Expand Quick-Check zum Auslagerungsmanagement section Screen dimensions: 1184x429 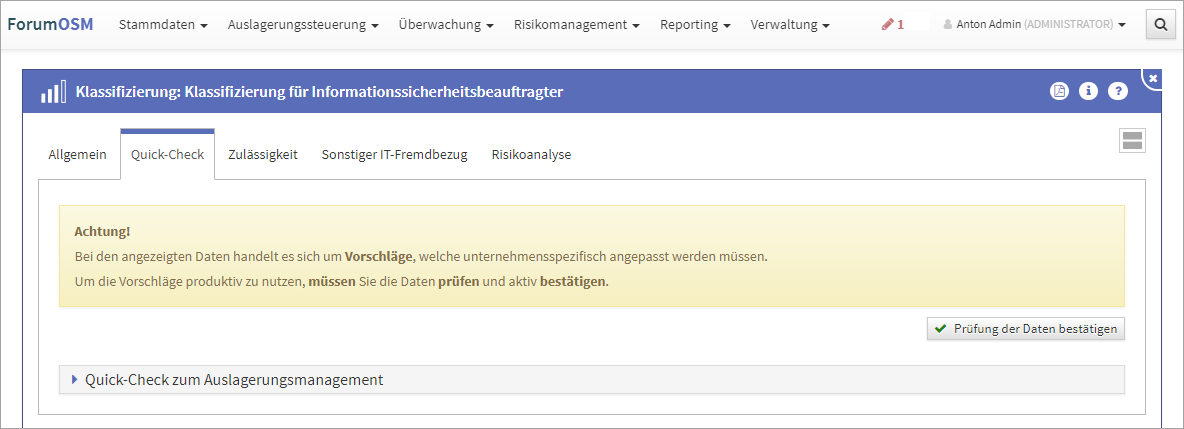(234, 380)
